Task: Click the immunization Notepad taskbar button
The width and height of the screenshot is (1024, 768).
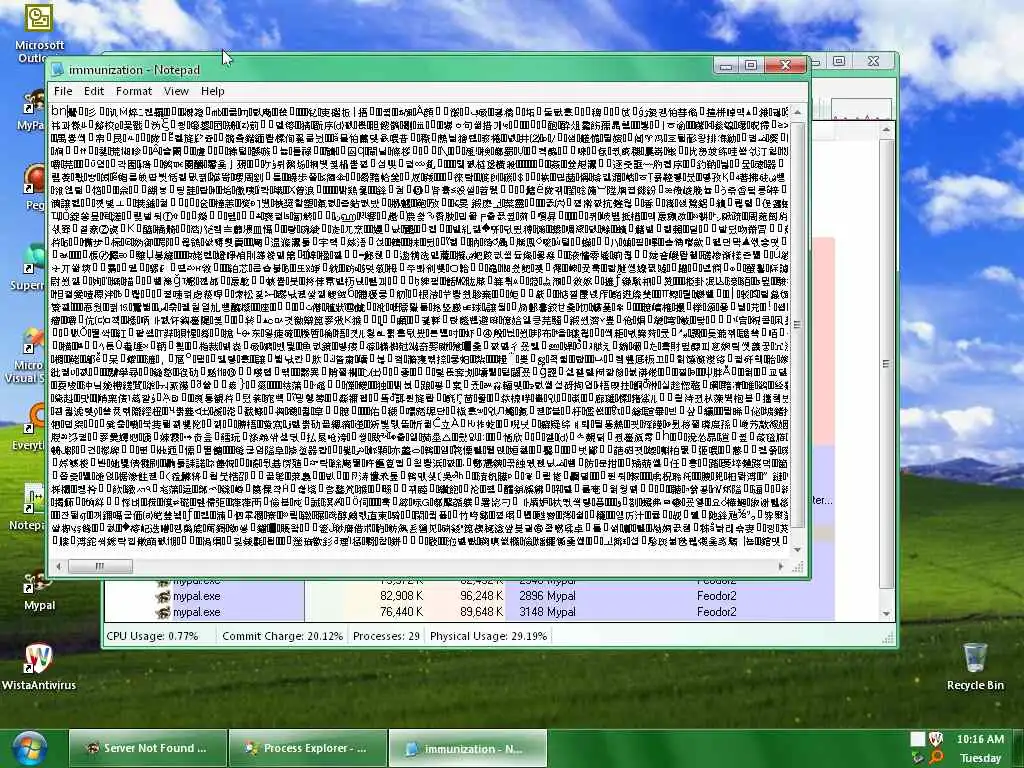Action: tap(468, 748)
